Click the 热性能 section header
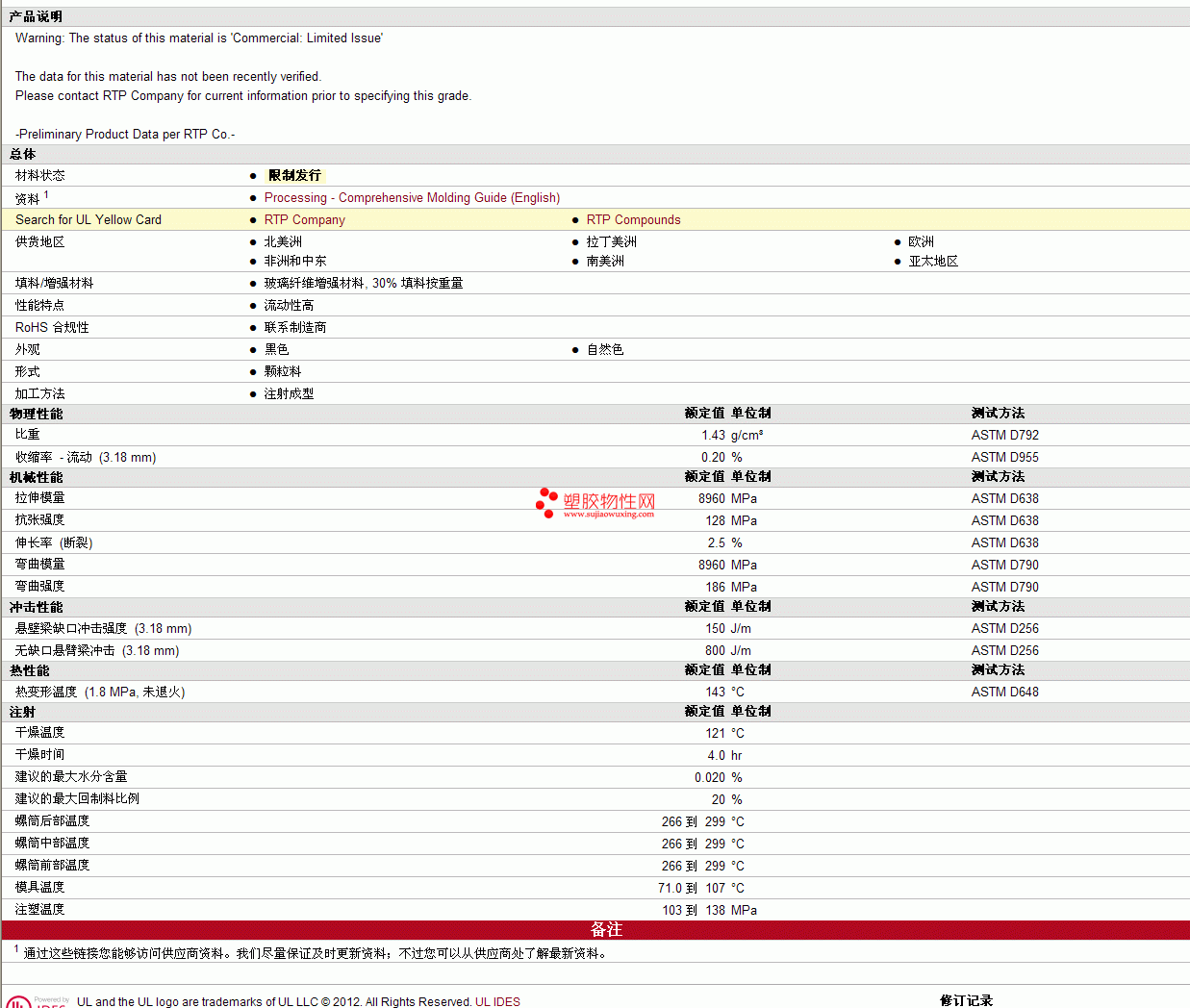Screen dimensions: 1190x1008 click(30, 670)
